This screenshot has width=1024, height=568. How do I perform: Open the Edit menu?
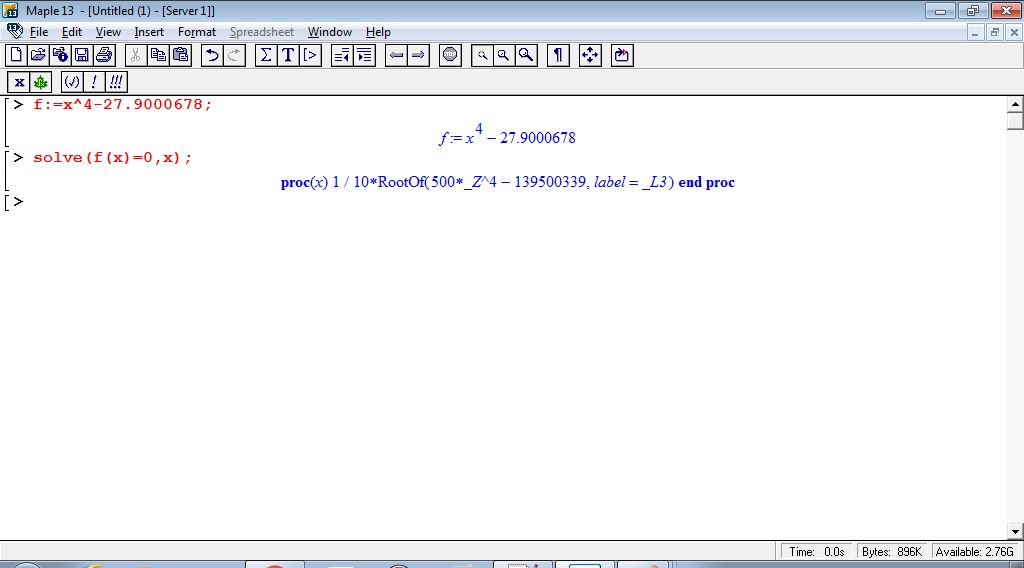[72, 32]
